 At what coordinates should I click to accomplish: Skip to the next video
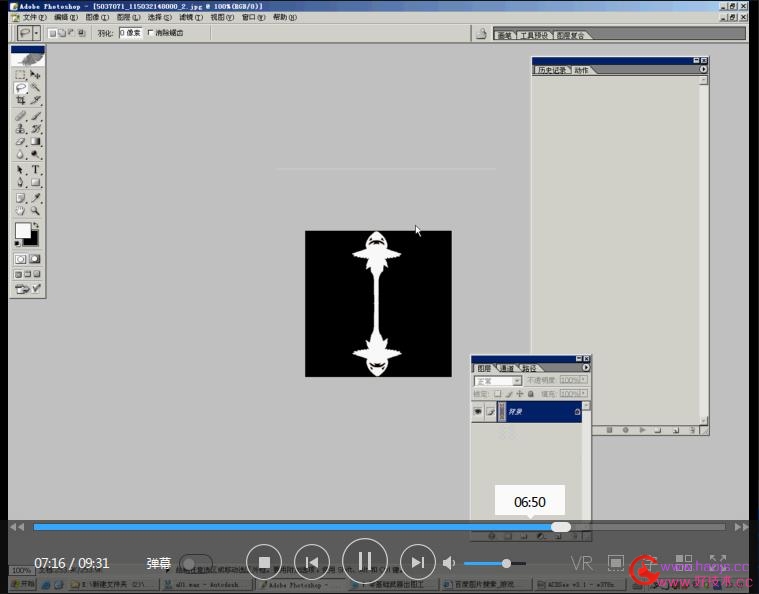coord(417,563)
